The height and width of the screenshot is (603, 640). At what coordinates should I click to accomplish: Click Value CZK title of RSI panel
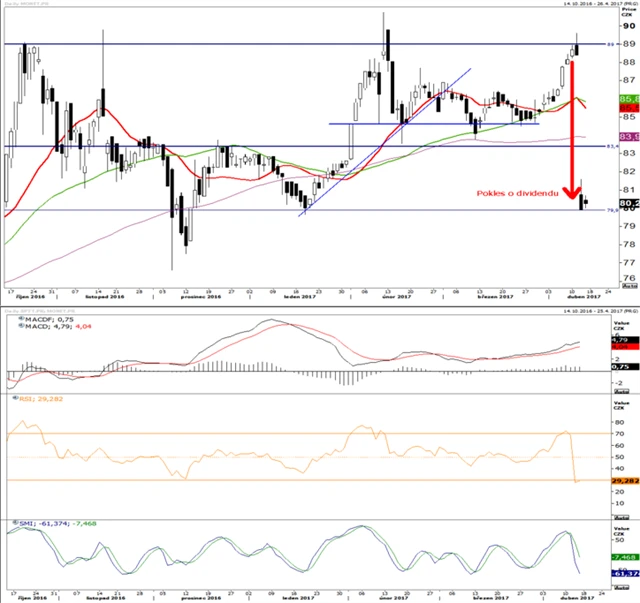click(x=622, y=405)
